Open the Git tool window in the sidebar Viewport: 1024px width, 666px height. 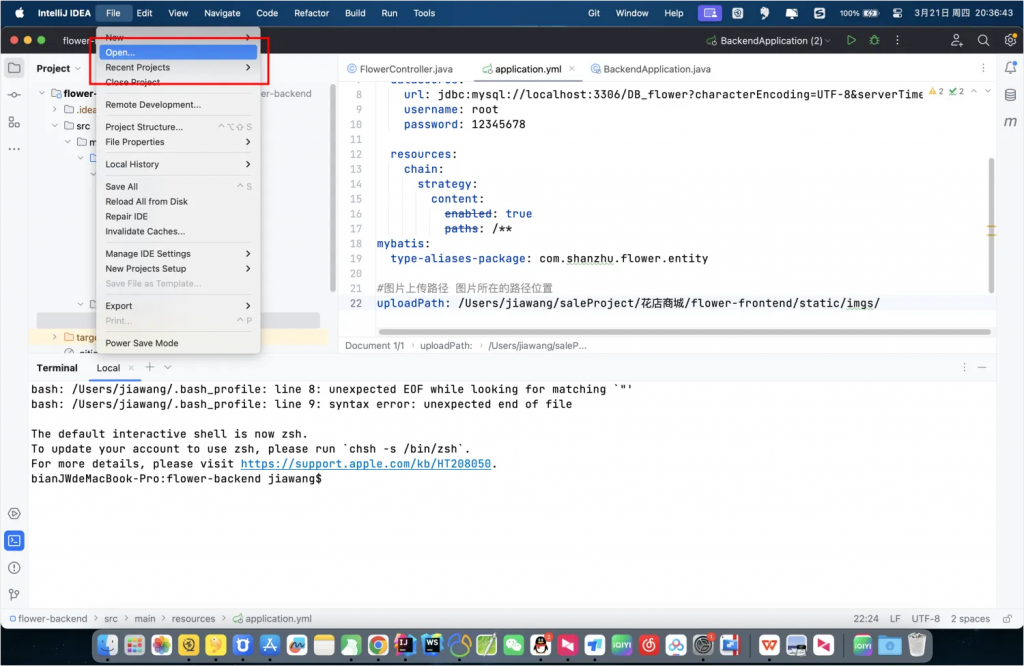click(14, 594)
